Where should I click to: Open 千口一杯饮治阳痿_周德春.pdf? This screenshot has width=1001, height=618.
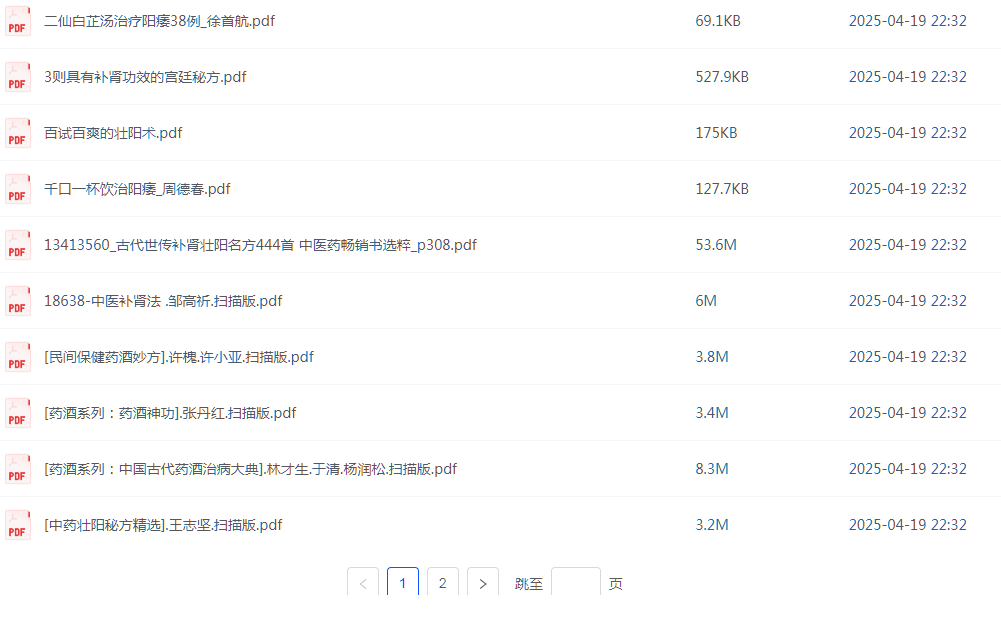coord(137,189)
